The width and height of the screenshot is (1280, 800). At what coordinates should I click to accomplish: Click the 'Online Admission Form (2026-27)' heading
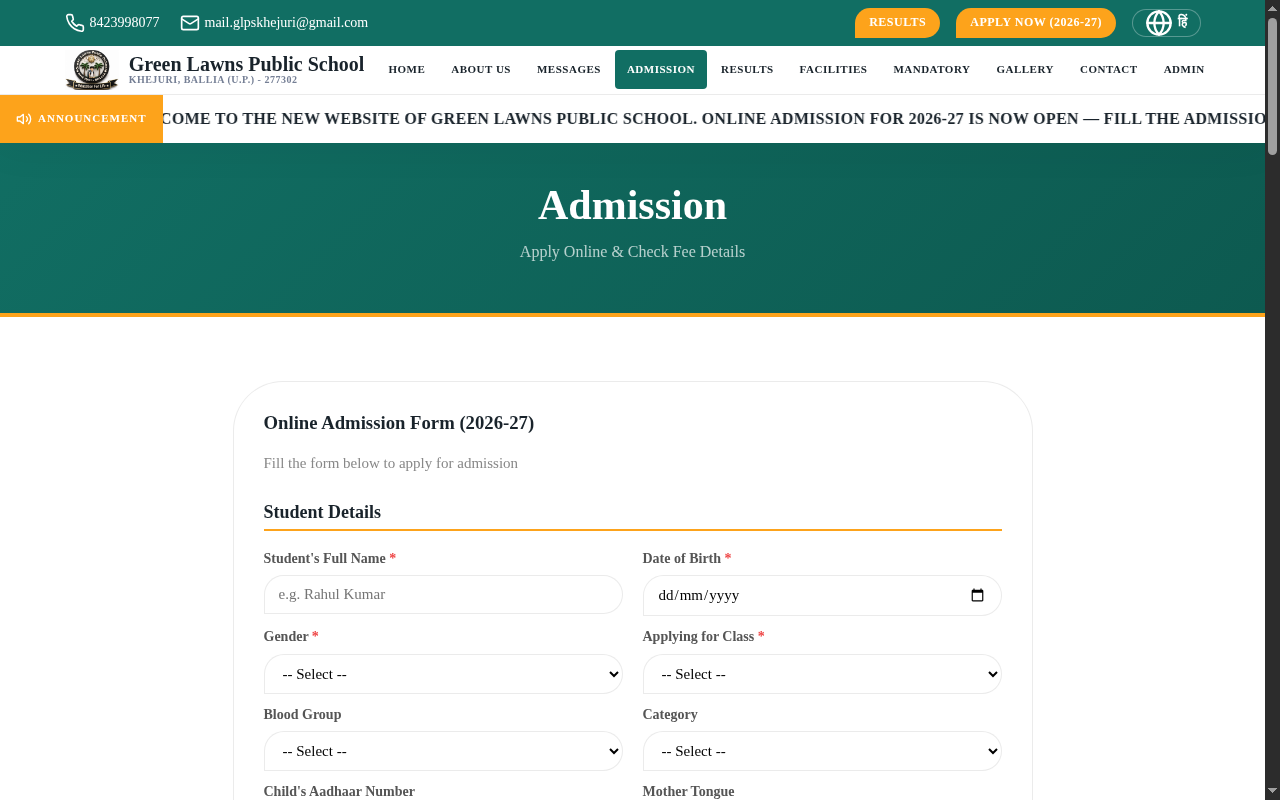[399, 423]
